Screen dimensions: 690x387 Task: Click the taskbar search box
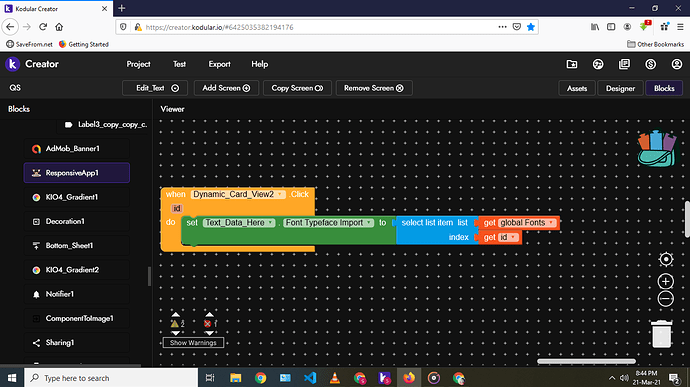(x=111, y=378)
